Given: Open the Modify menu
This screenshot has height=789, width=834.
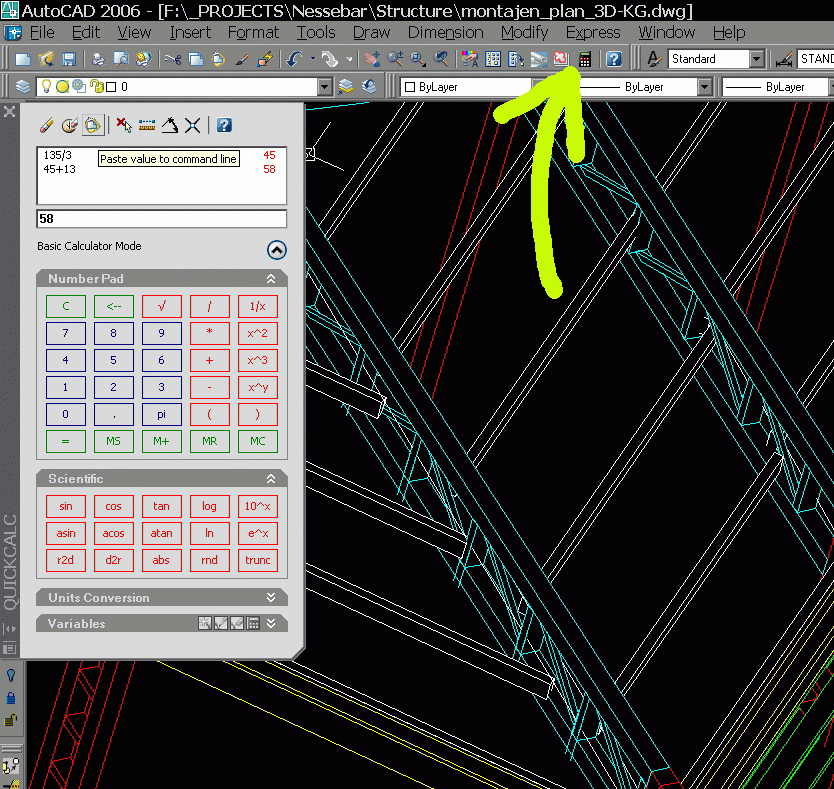Looking at the screenshot, I should point(524,33).
